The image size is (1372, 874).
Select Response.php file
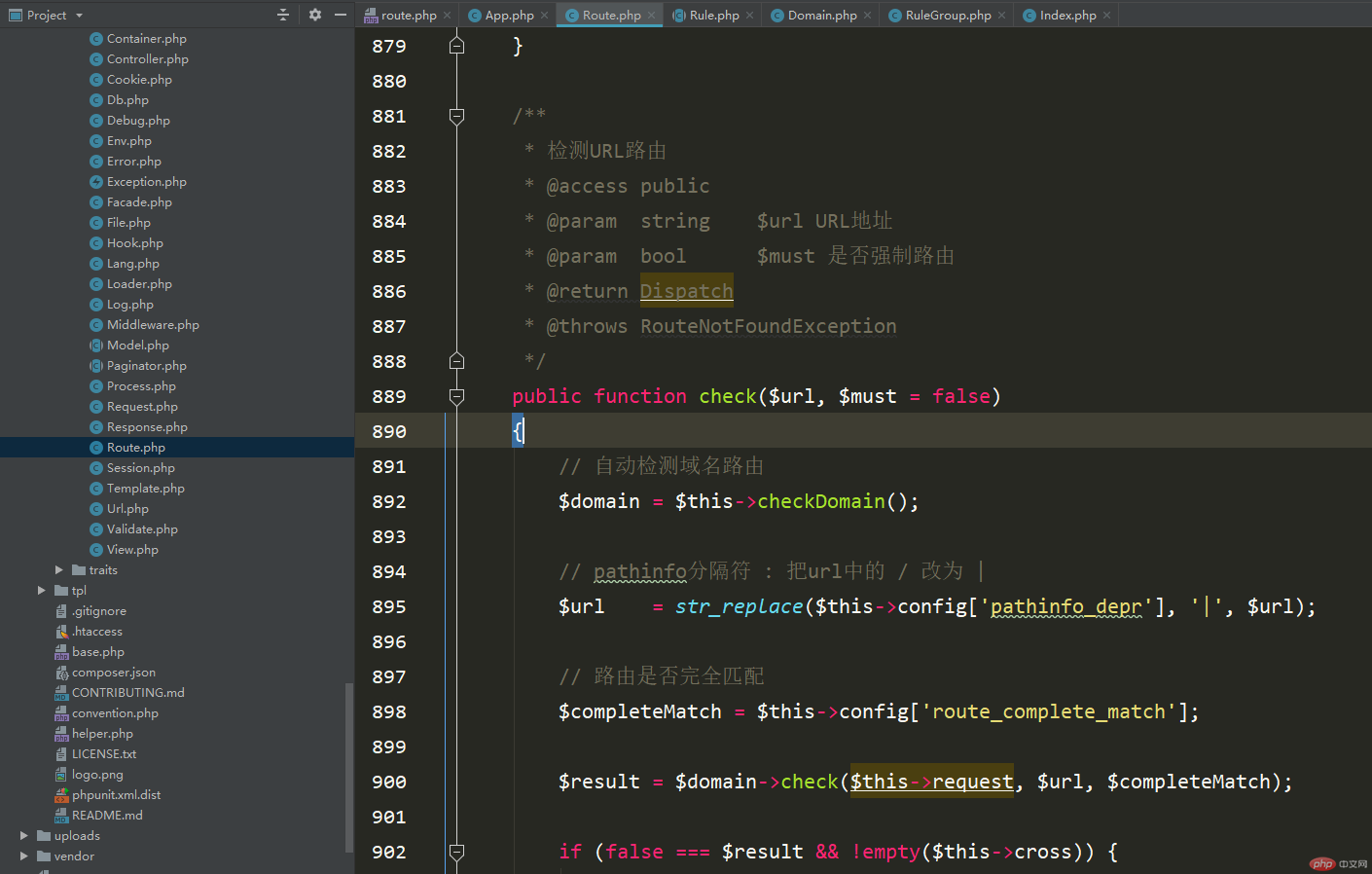pyautogui.click(x=147, y=427)
